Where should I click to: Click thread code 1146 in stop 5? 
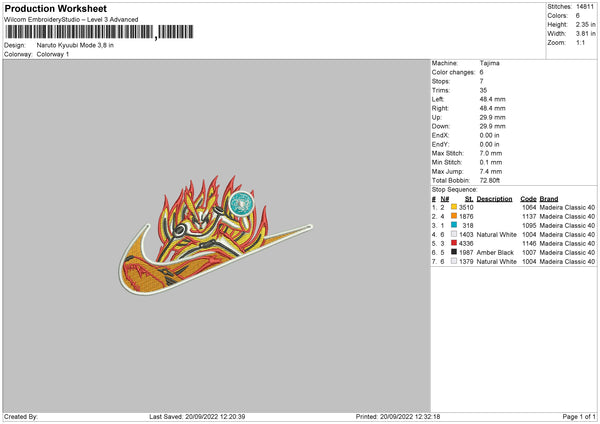[x=529, y=243]
